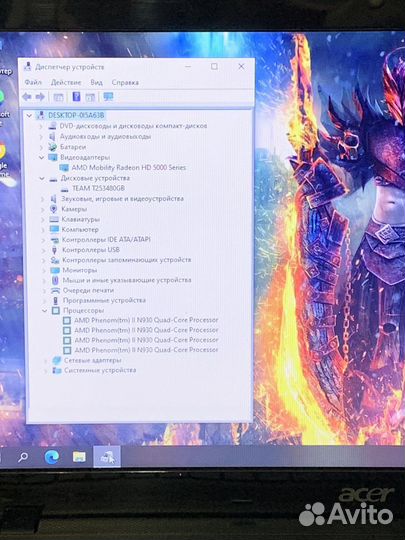Click the Батареи battery icon
Screen dimensions: 405x540
(53, 147)
